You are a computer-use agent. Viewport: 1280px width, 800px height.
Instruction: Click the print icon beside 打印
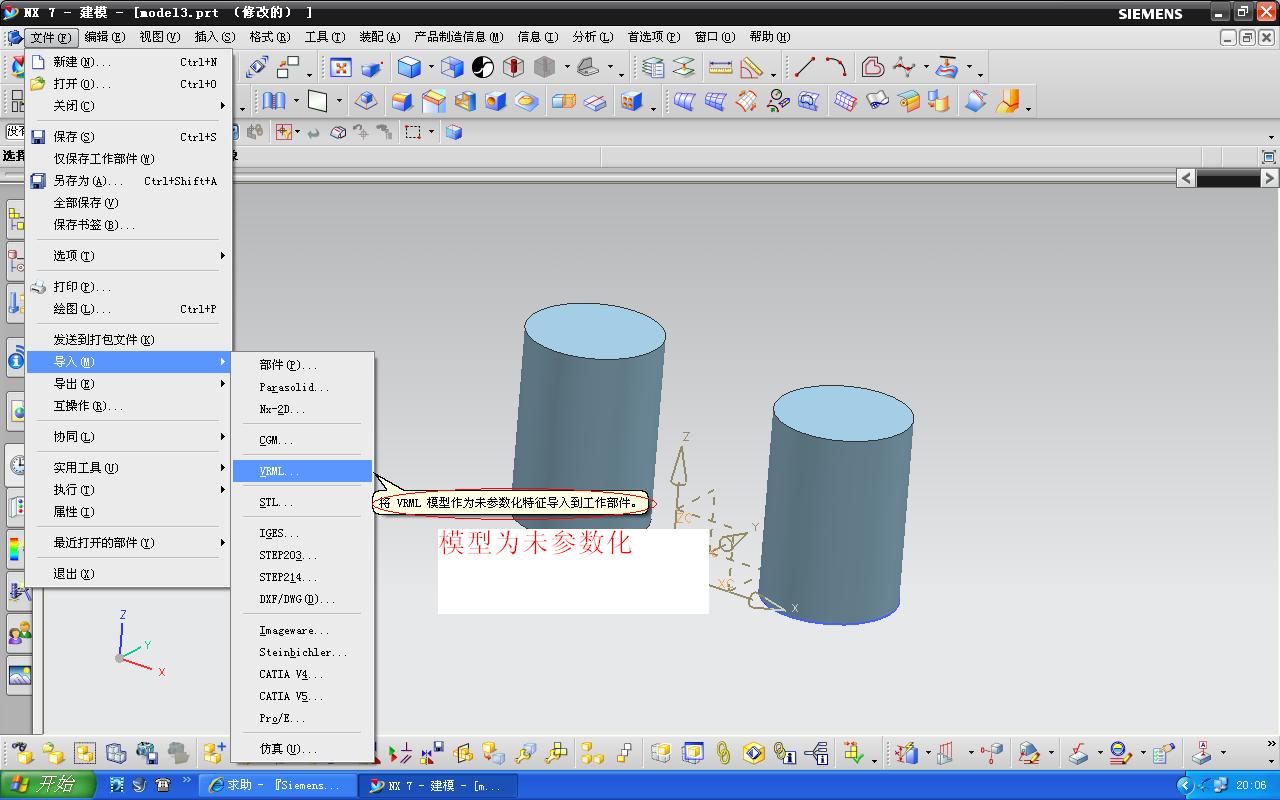[38, 287]
